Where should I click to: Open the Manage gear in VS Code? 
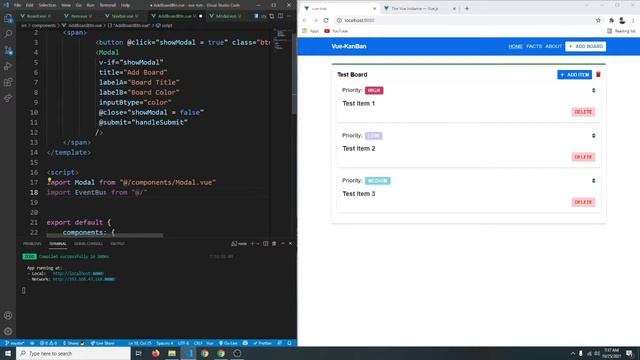[x=8, y=331]
